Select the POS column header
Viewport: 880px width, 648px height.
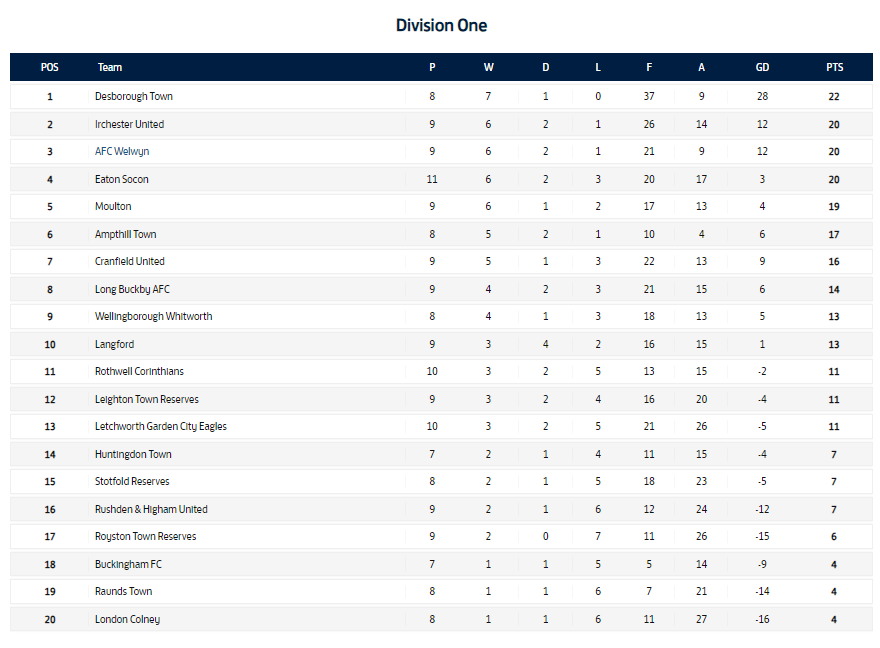pos(50,68)
